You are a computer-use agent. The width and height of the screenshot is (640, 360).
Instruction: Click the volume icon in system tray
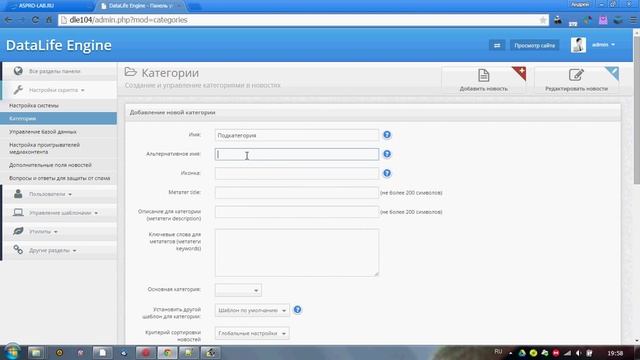(x=578, y=353)
